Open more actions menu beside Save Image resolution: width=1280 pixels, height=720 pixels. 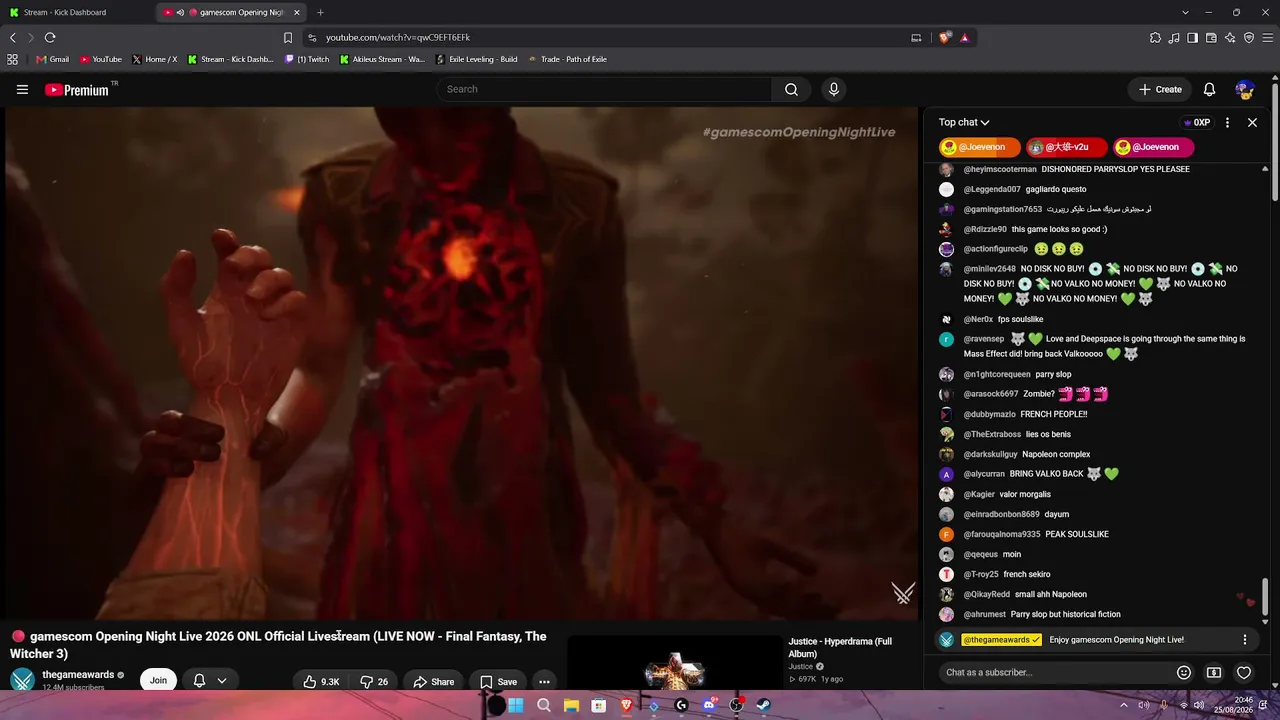click(544, 681)
